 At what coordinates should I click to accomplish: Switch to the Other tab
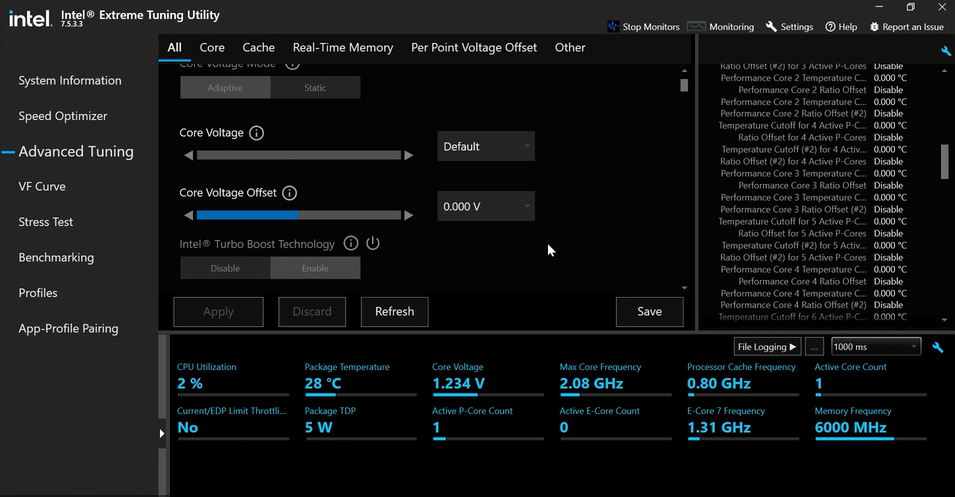point(570,48)
